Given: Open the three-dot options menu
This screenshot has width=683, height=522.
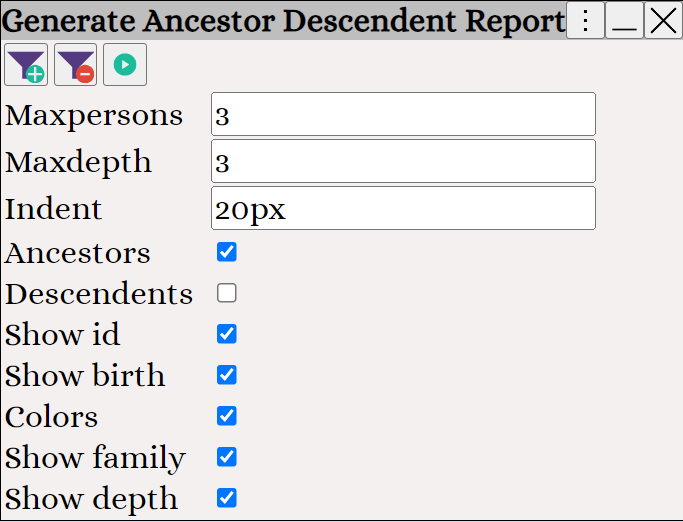Looking at the screenshot, I should 585,20.
